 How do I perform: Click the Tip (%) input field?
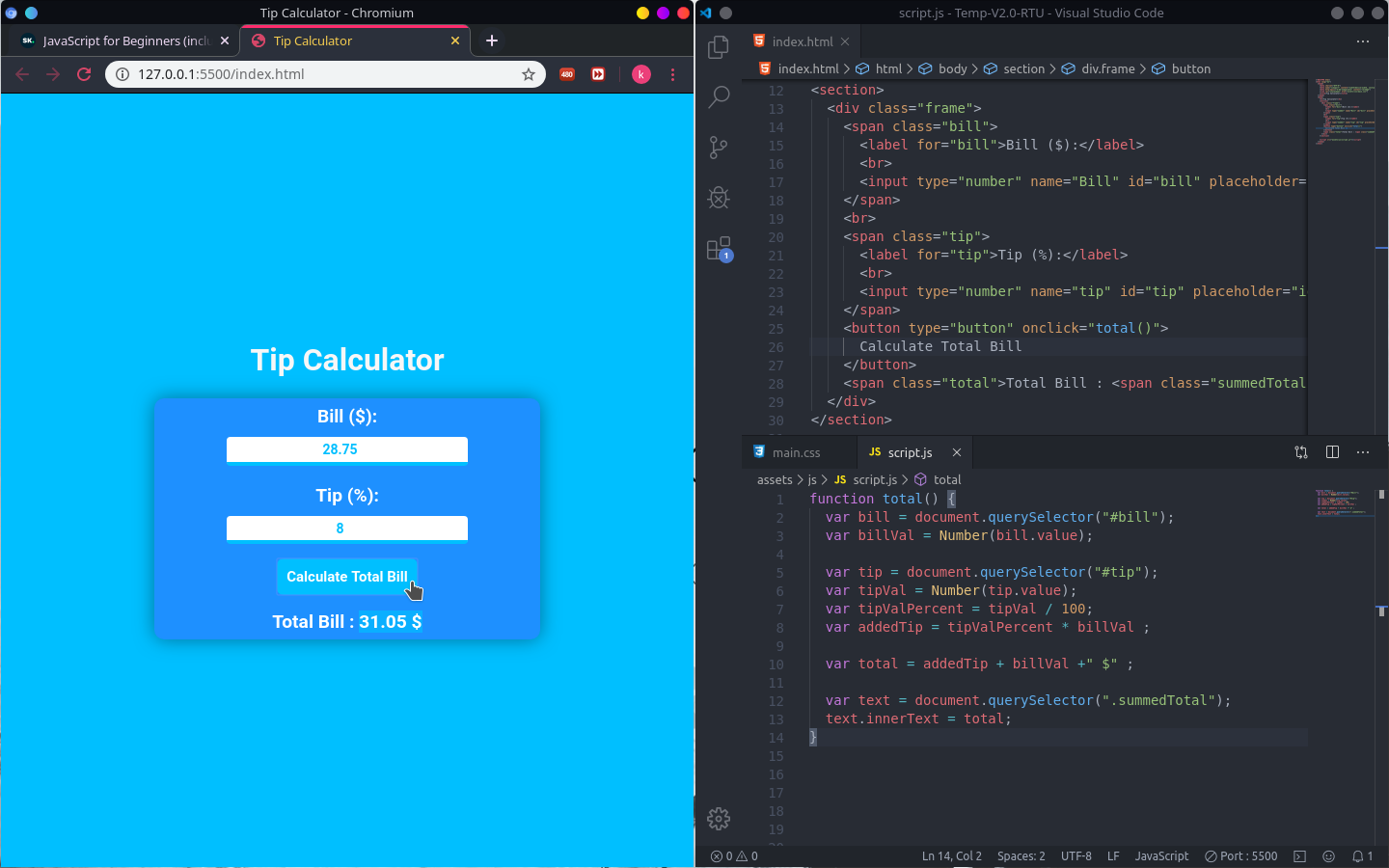[x=347, y=529]
